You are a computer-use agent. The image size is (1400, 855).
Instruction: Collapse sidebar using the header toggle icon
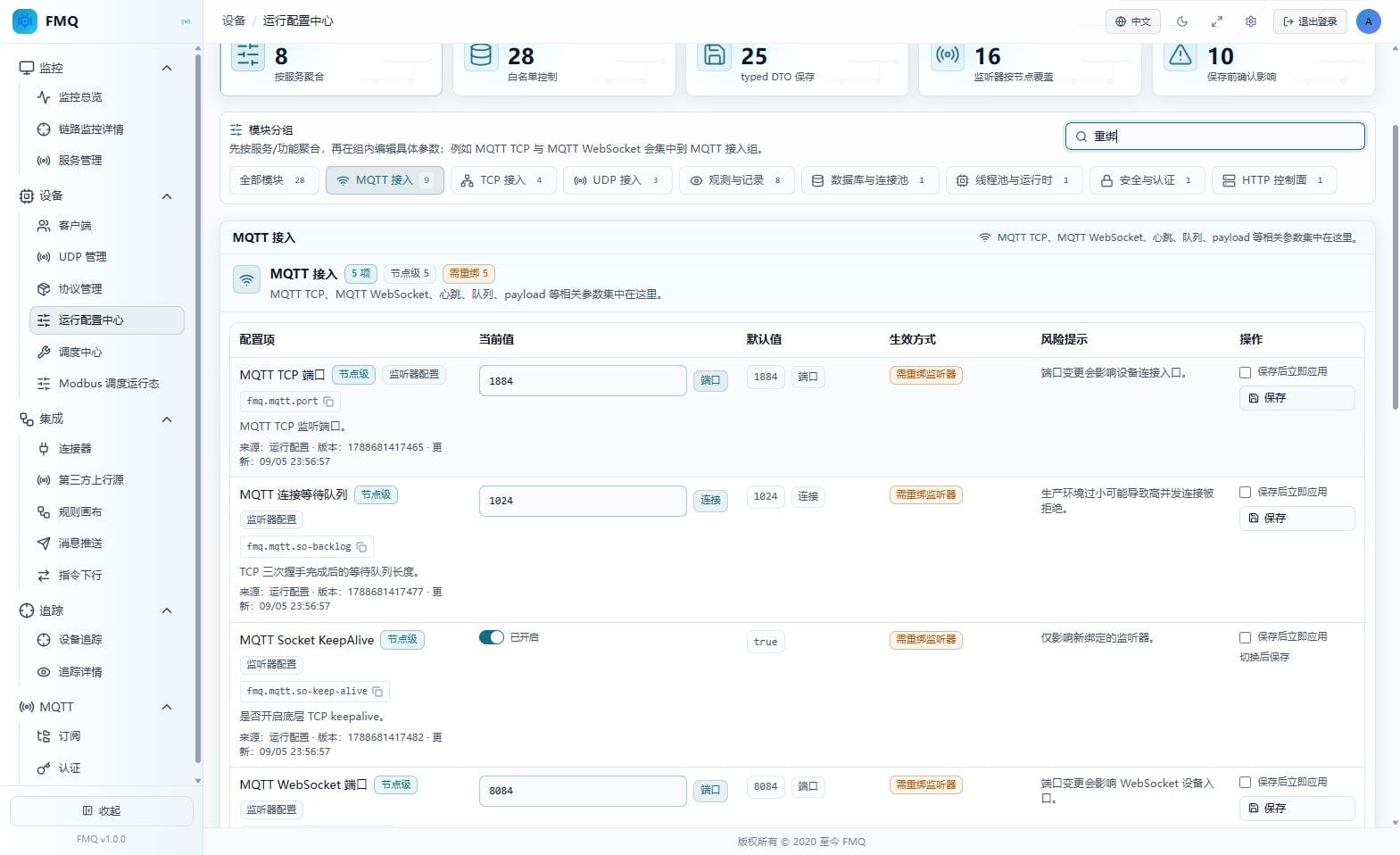186,21
